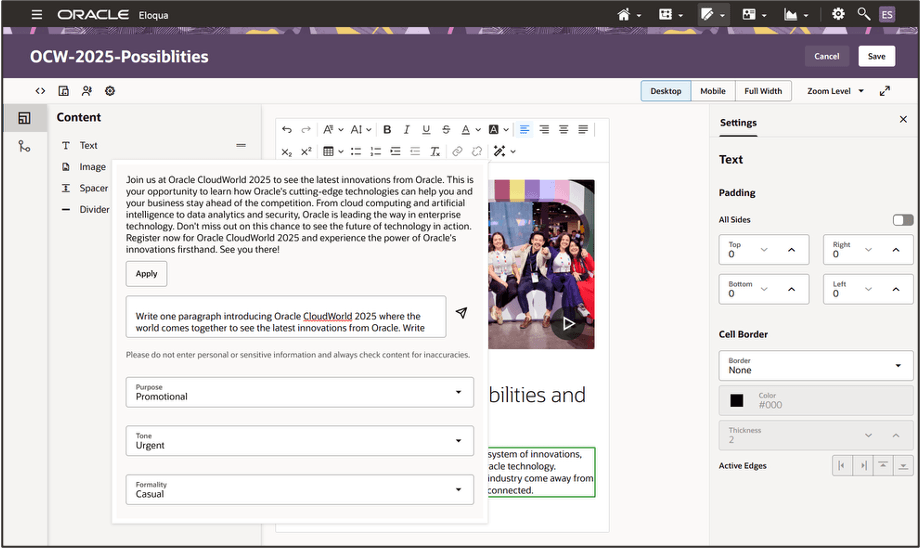Click the settings gear in top navigation
The height and width of the screenshot is (548, 920).
point(838,14)
